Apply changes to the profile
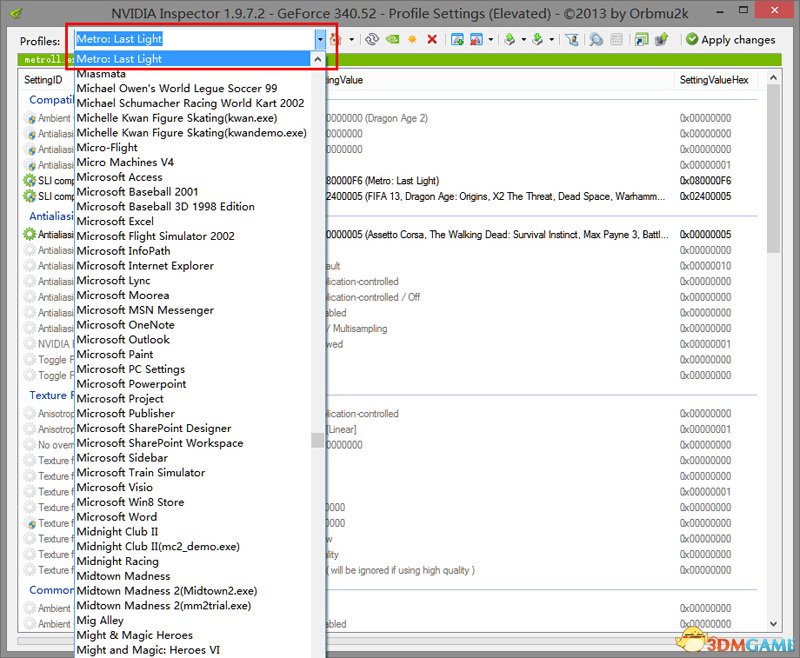The height and width of the screenshot is (658, 800). 731,39
